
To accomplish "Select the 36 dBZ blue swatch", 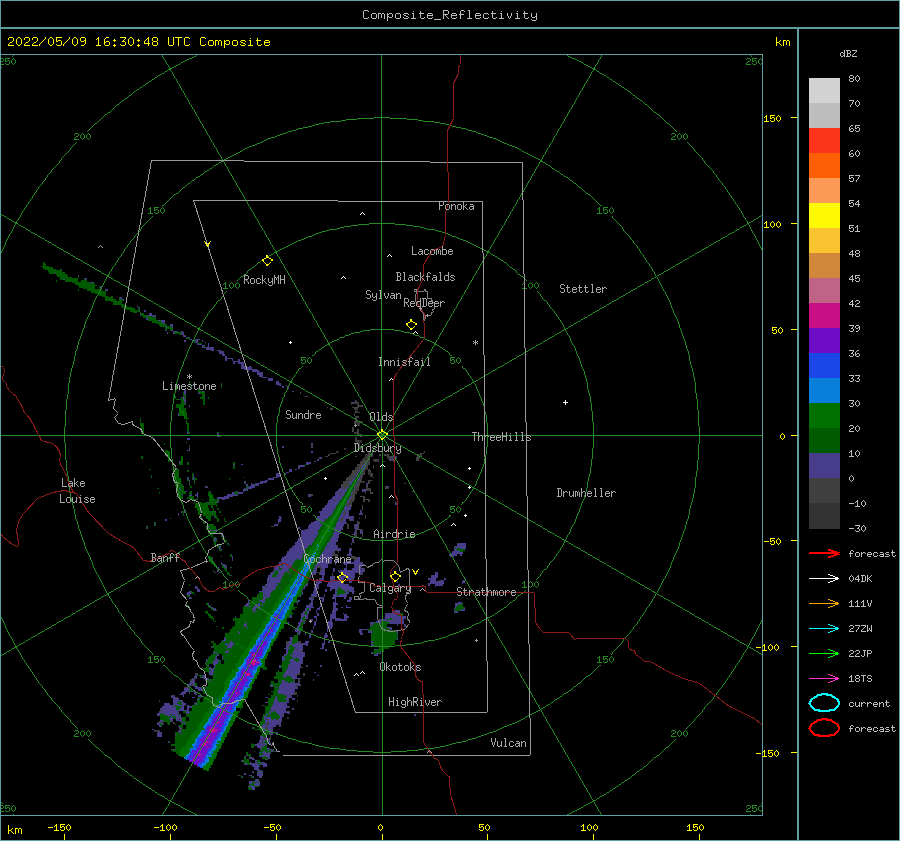I will [824, 365].
